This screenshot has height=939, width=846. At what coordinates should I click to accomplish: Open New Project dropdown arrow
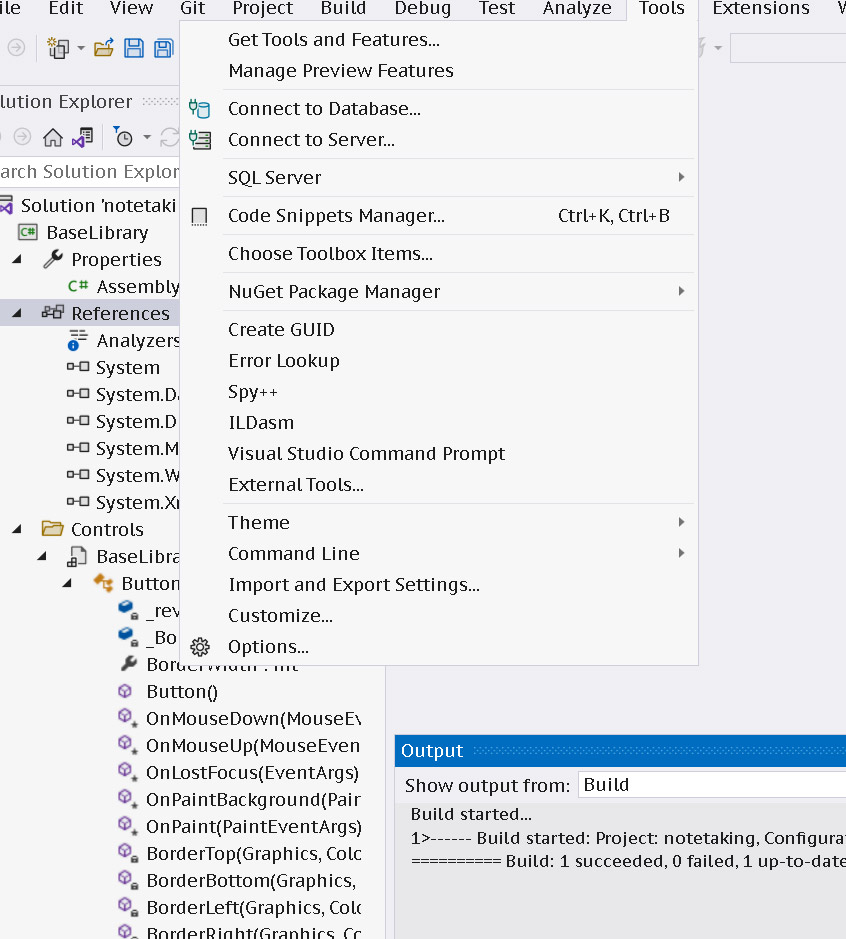pyautogui.click(x=81, y=48)
